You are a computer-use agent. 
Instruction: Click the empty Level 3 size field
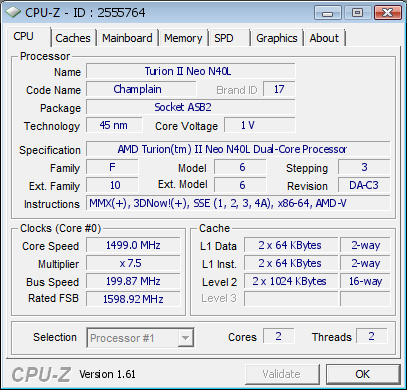pos(291,299)
